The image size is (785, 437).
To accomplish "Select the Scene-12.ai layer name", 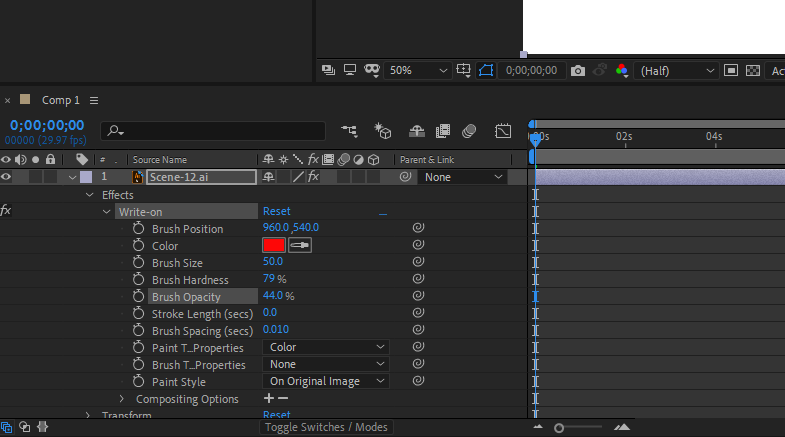I will click(201, 177).
